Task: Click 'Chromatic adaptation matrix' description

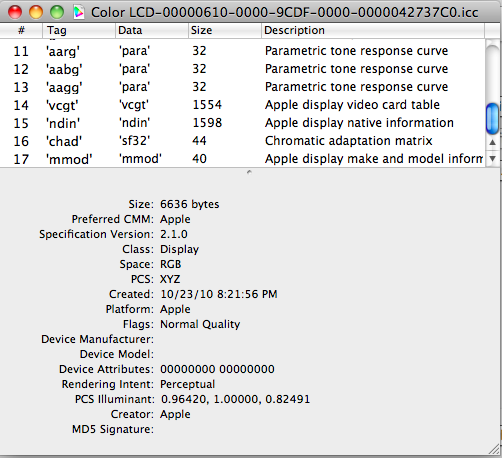Action: tap(349, 141)
